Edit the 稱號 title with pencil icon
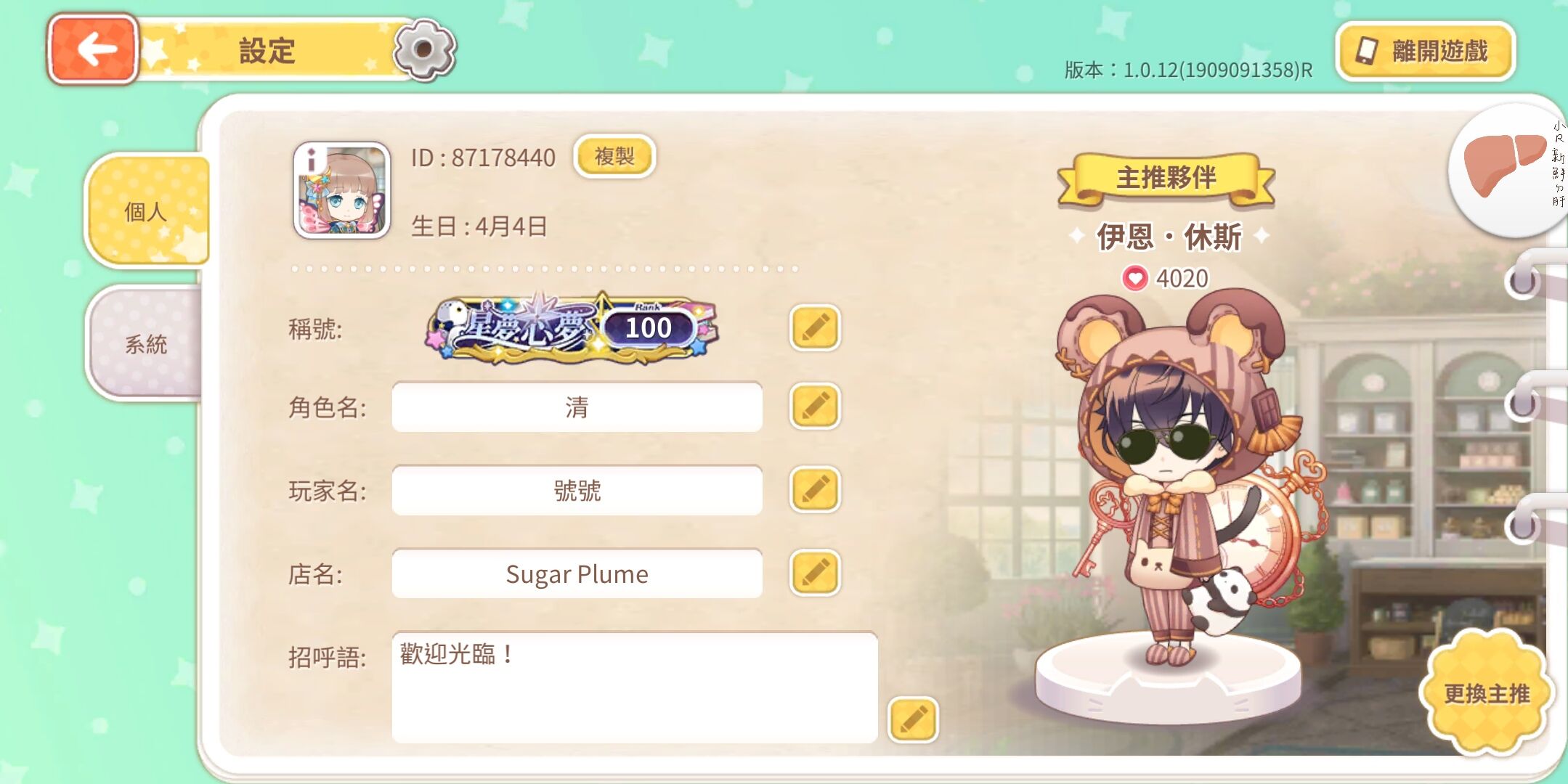The width and height of the screenshot is (1568, 784). 815,328
